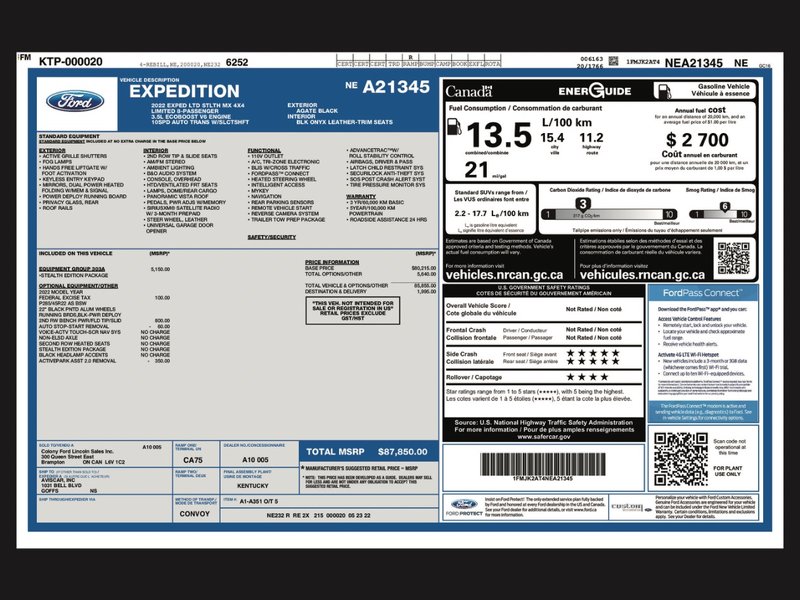Click the FordPass Connect panel heading
The width and height of the screenshot is (800, 600).
[703, 293]
